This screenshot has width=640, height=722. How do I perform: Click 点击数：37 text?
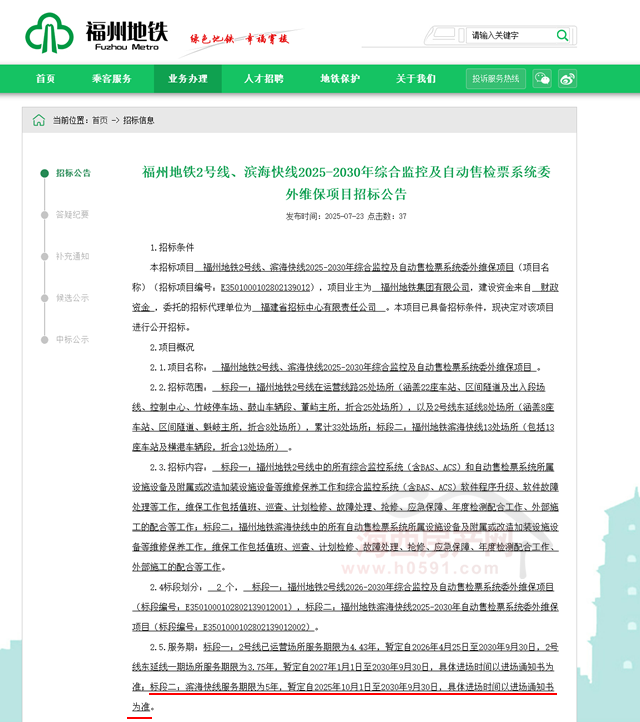click(x=387, y=216)
